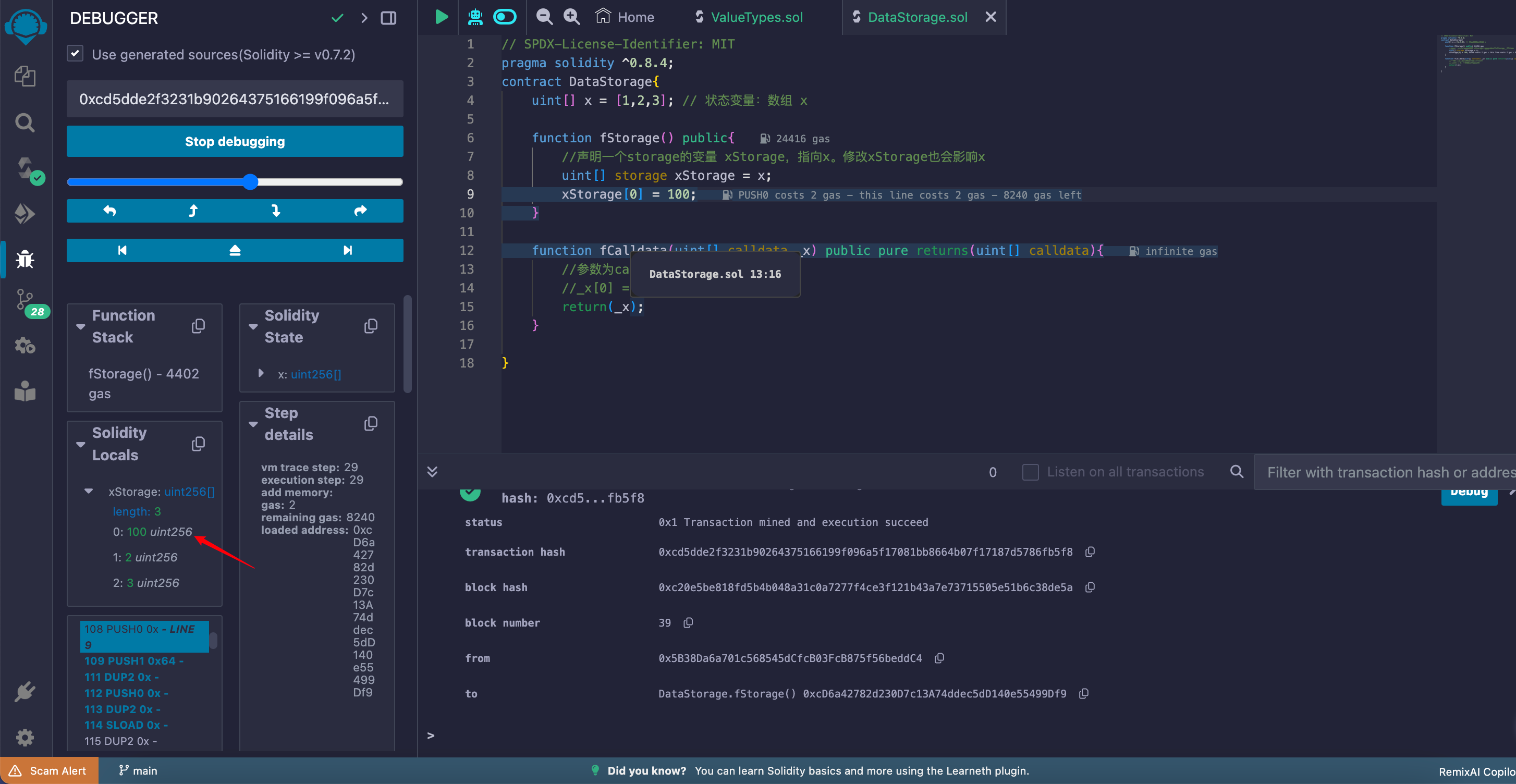
Task: Click the Stop debugging button
Action: coord(235,141)
